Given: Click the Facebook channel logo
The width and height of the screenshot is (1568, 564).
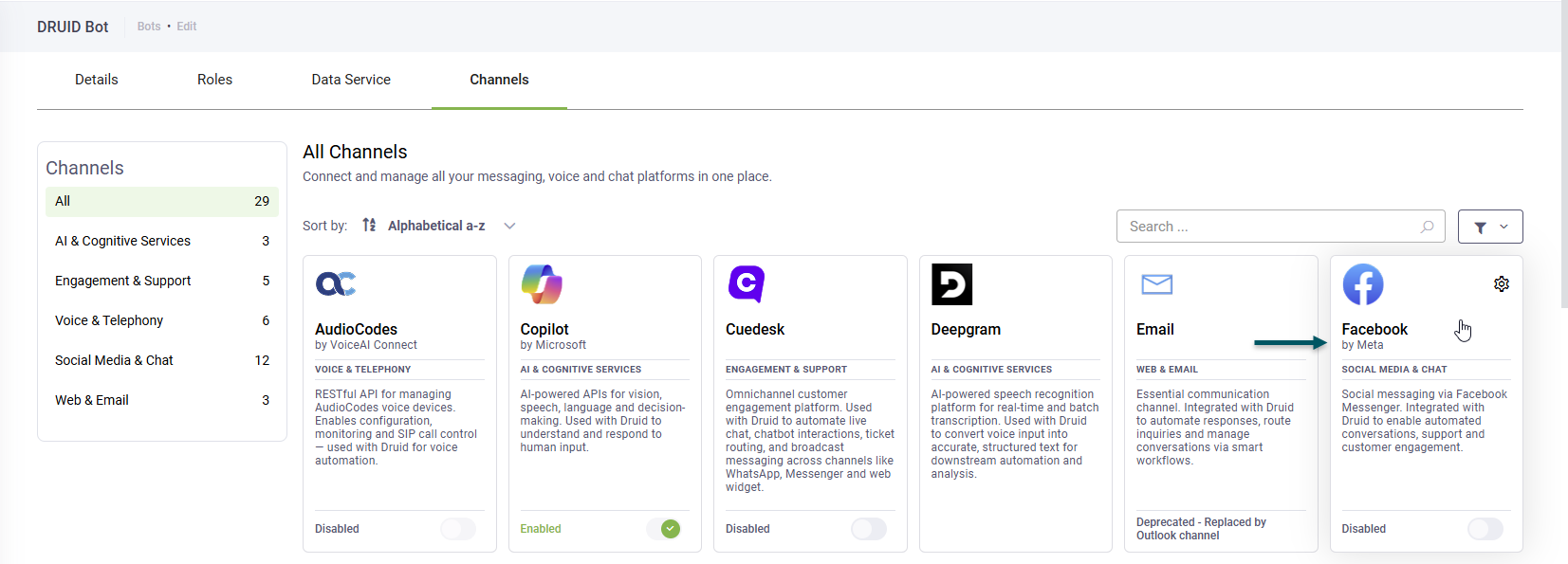Looking at the screenshot, I should [x=1362, y=284].
